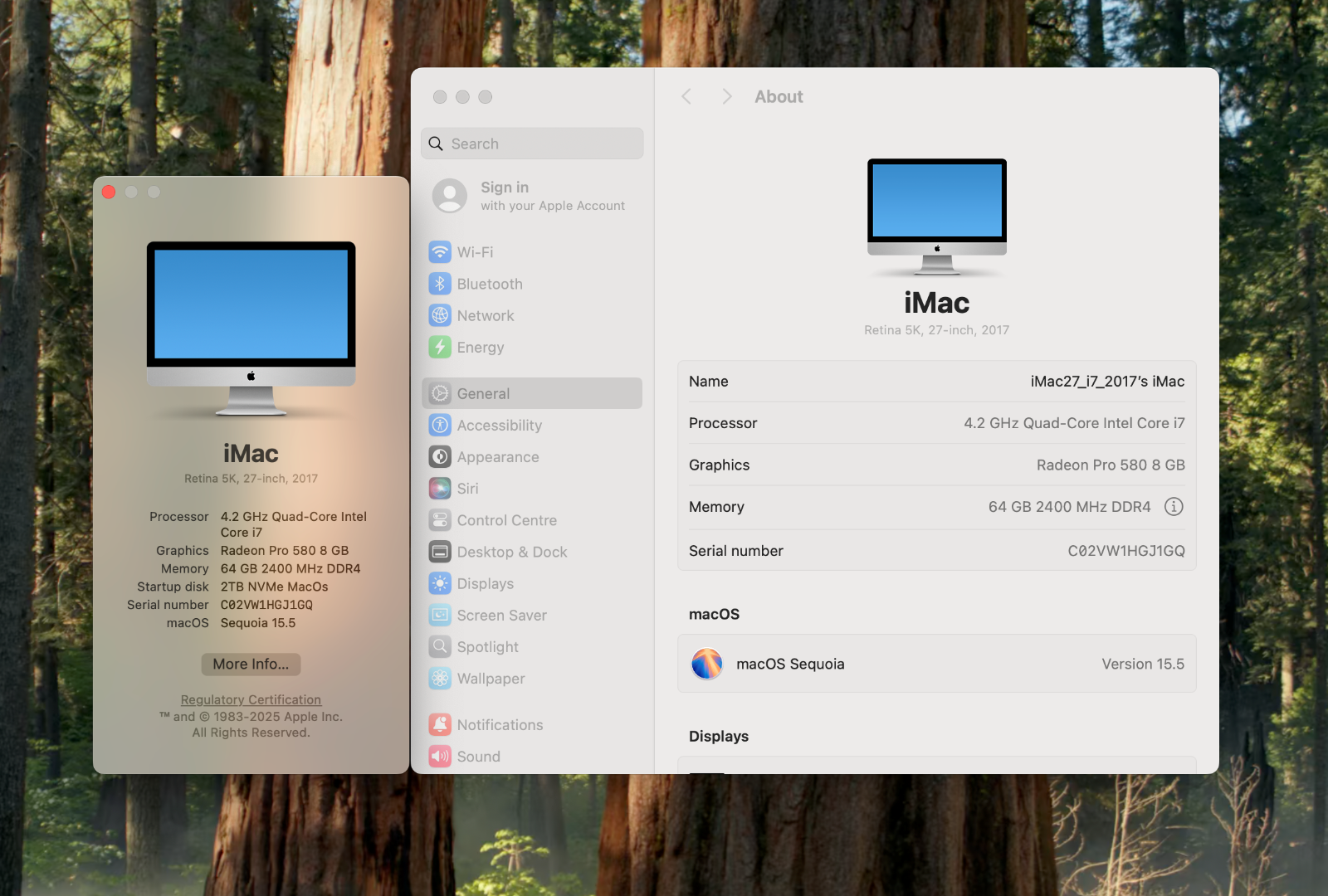Open the Regulatory Certification link
The image size is (1328, 896).
coord(251,699)
